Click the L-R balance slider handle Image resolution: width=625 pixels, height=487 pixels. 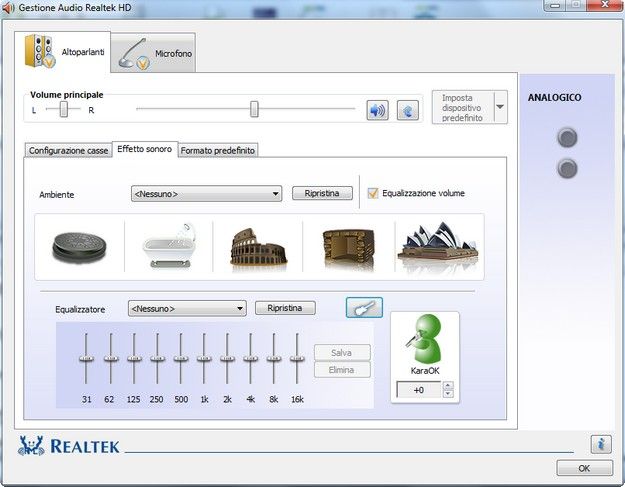[64, 109]
